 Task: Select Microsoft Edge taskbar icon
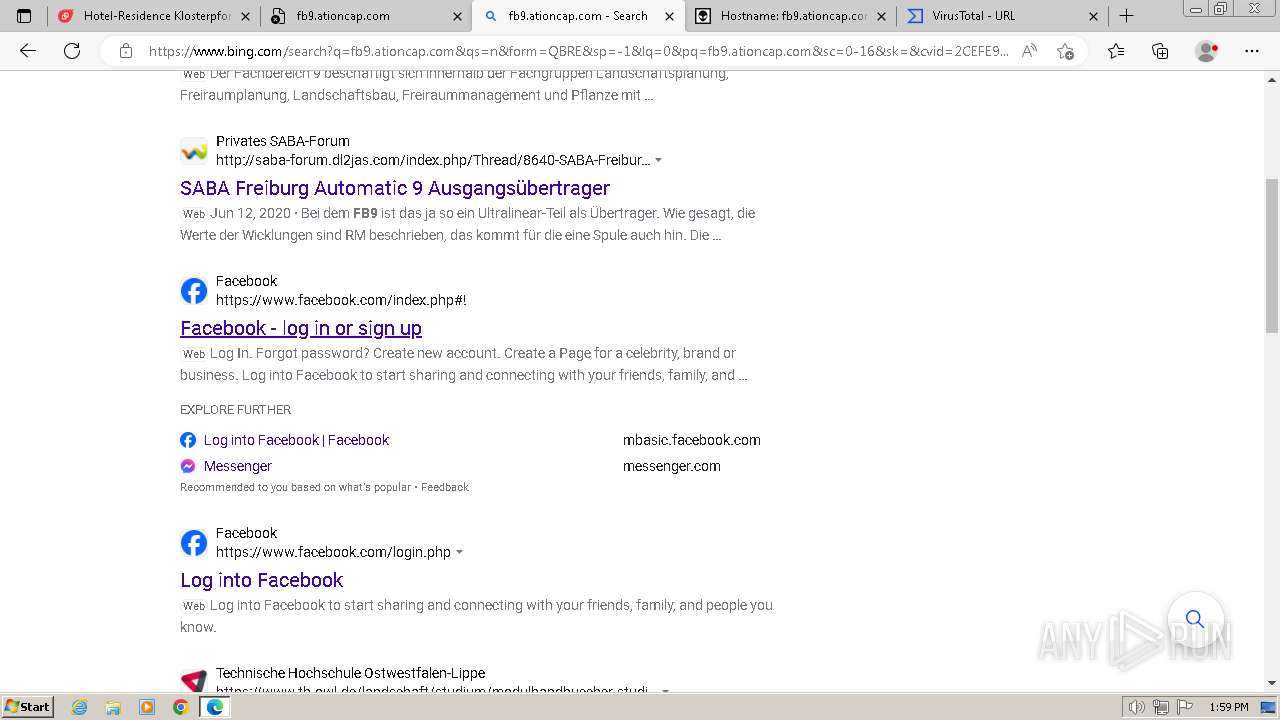point(214,707)
